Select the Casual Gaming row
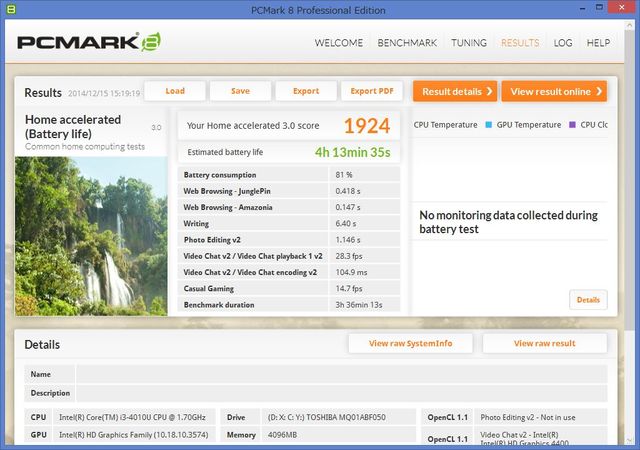 coord(289,288)
